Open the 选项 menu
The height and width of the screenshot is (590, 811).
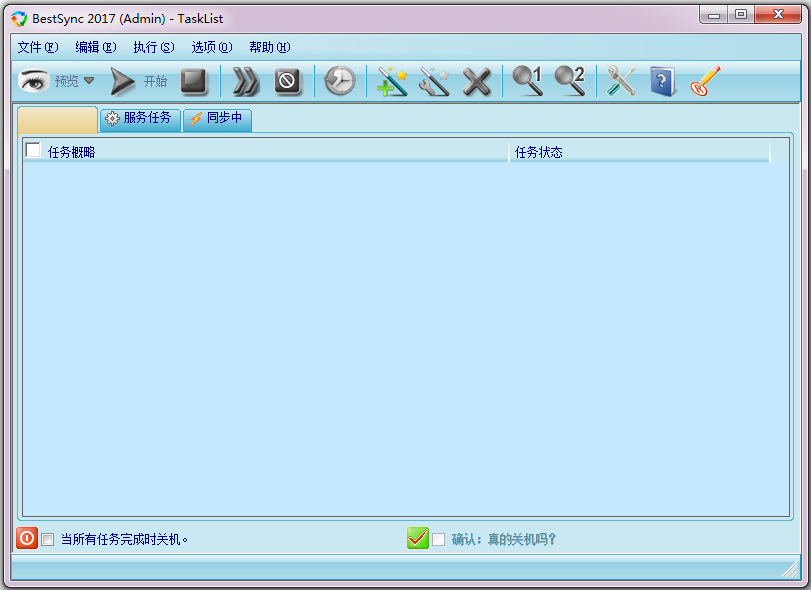pyautogui.click(x=211, y=47)
